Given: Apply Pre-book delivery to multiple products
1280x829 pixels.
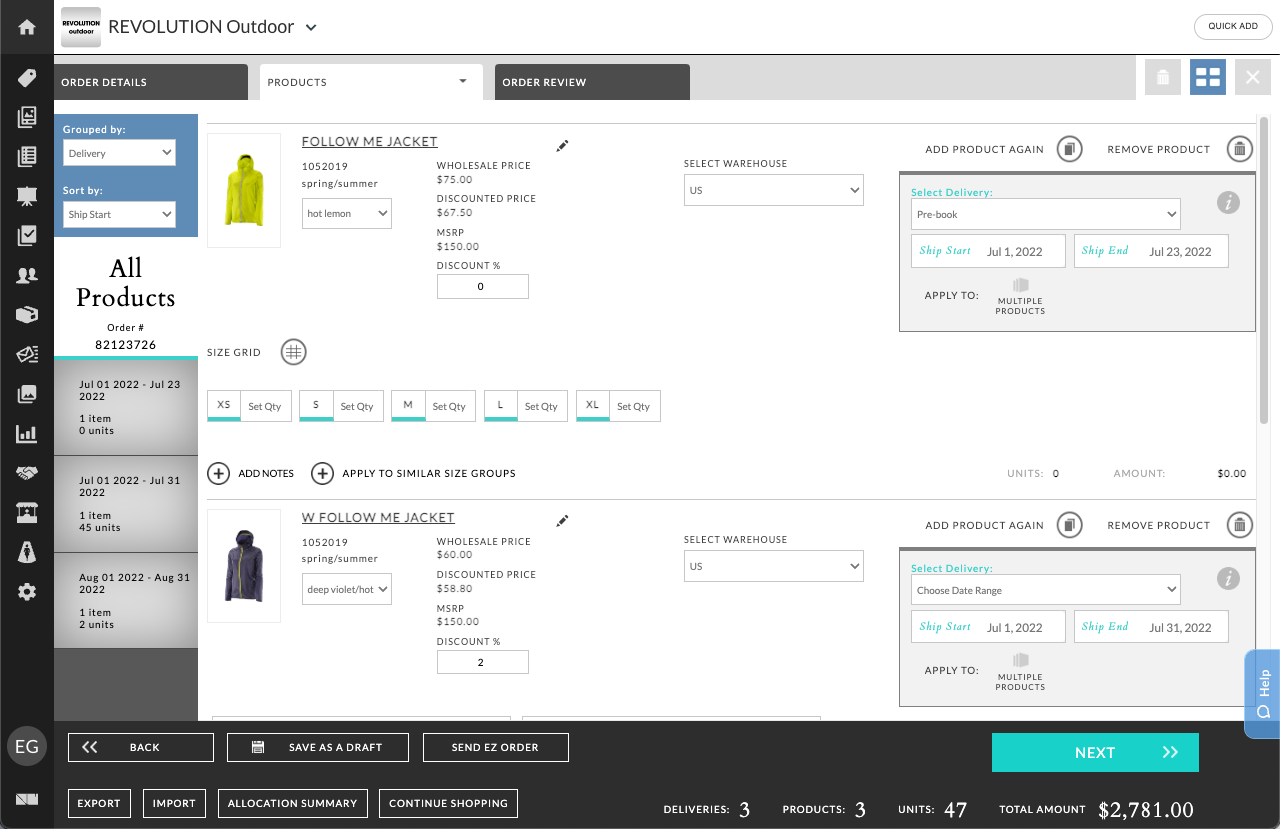Looking at the screenshot, I should (1020, 296).
